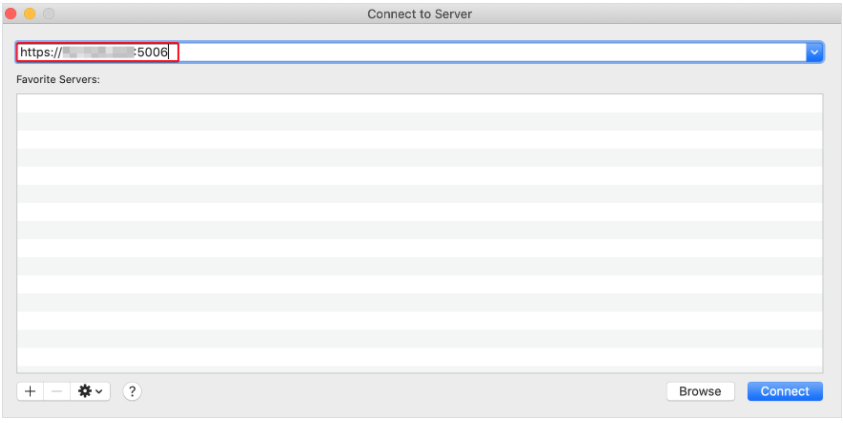The image size is (843, 423).
Task: Close the Connect to Server window
Action: point(11,13)
